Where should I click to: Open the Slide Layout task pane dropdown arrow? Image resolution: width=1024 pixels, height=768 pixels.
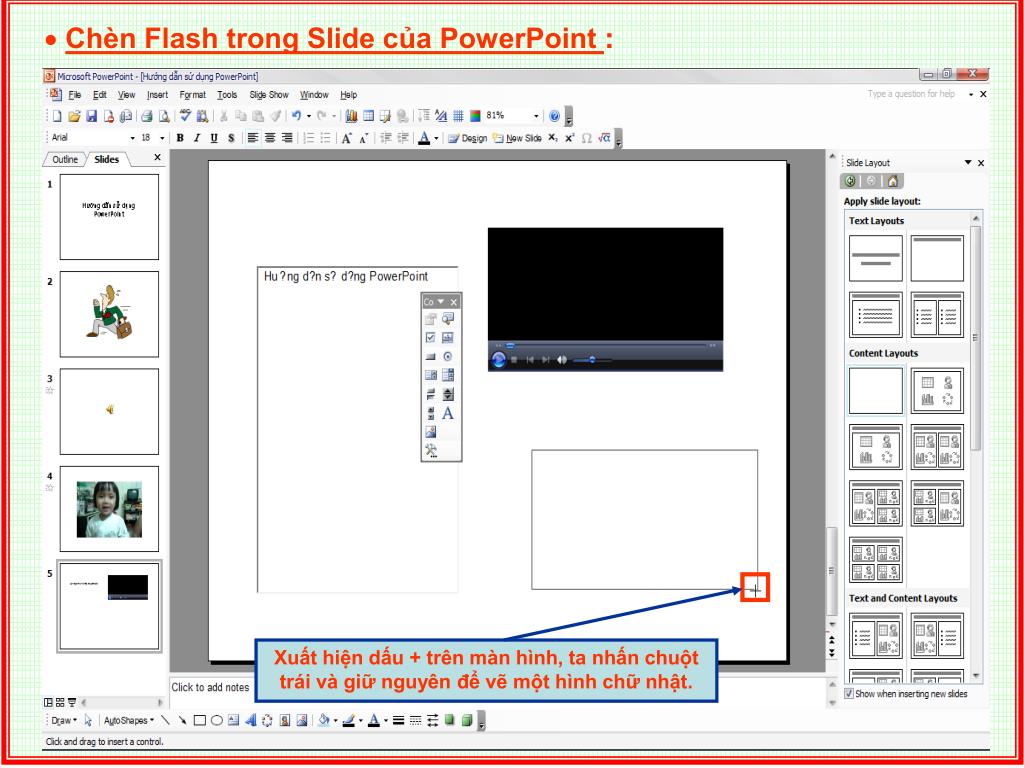(x=968, y=163)
